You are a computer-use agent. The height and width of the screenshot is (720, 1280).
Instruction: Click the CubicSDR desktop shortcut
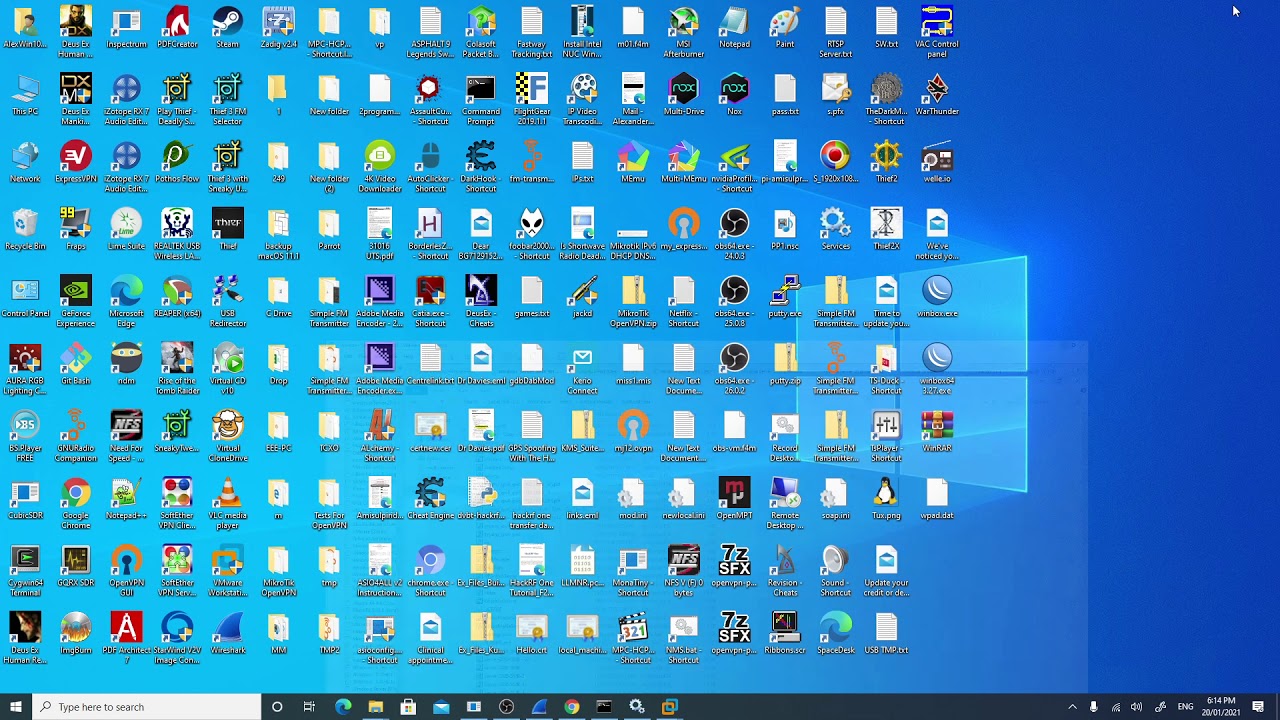25,499
